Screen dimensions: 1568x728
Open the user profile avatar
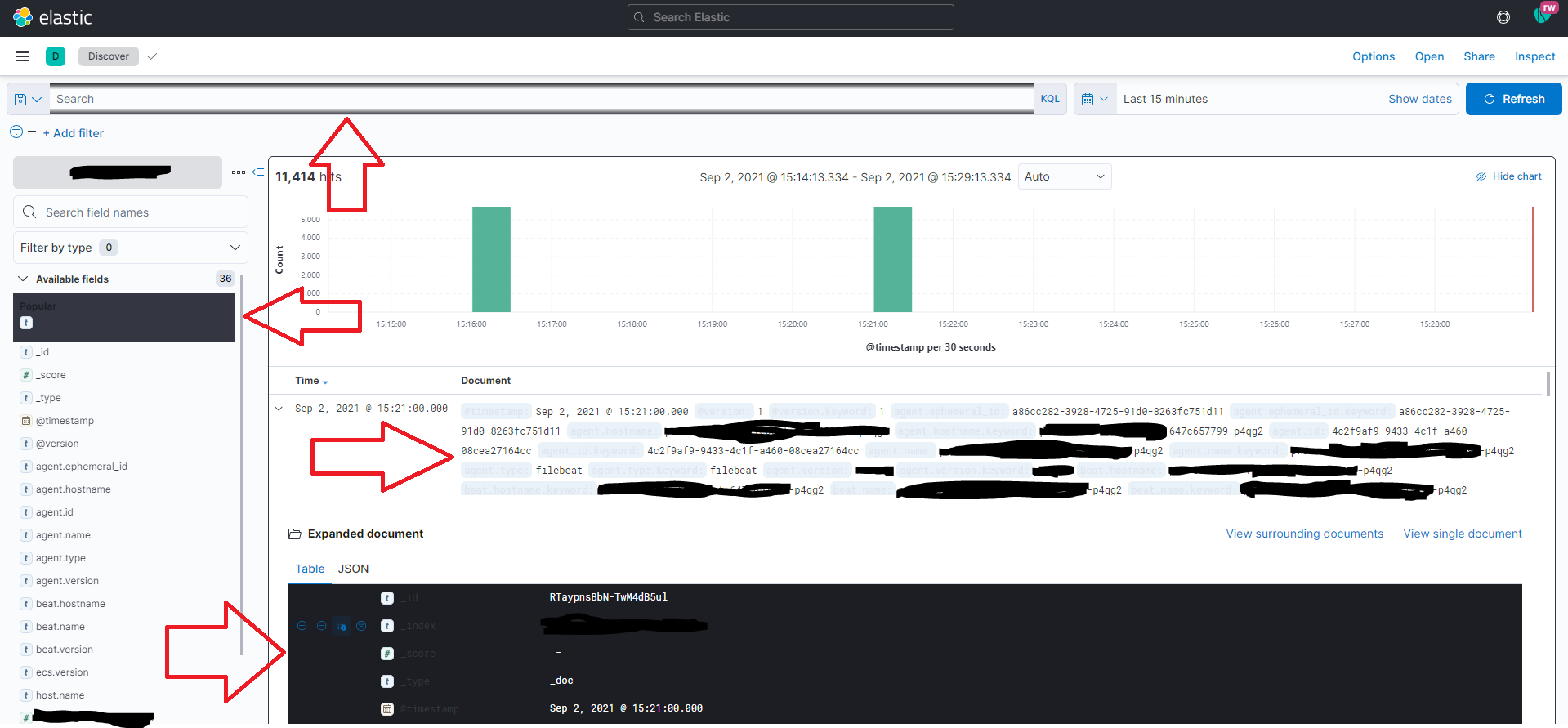[1543, 15]
